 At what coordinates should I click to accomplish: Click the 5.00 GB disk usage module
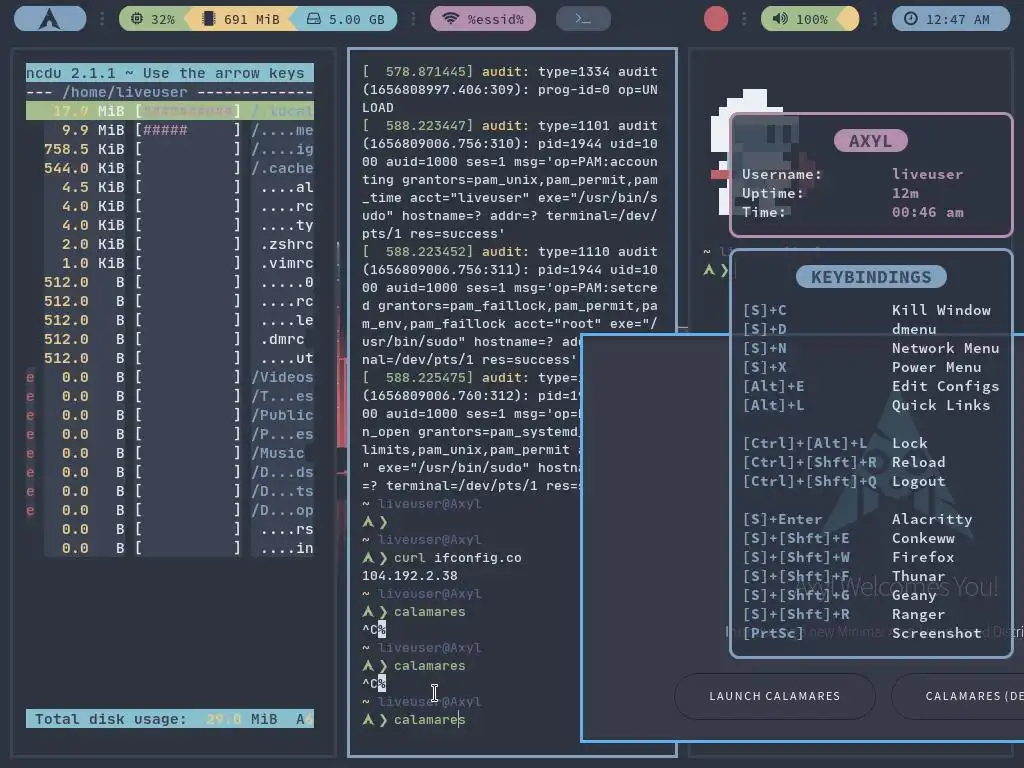(346, 19)
